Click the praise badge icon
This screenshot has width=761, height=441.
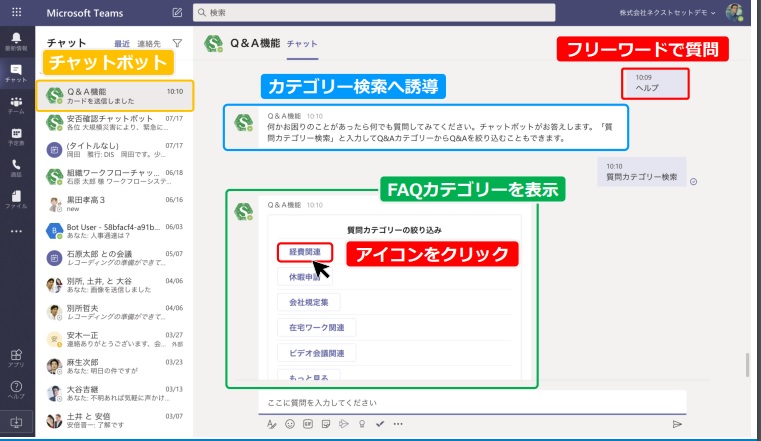pos(362,424)
